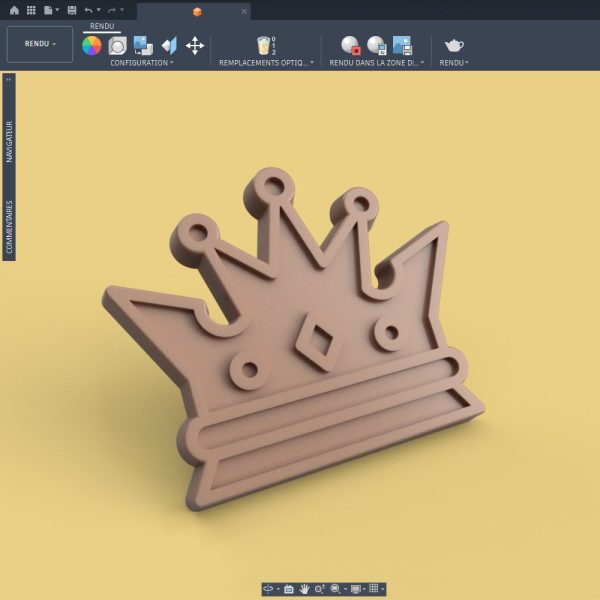600x600 pixels.
Task: Open Texture Map Controls tool
Action: click(x=169, y=46)
